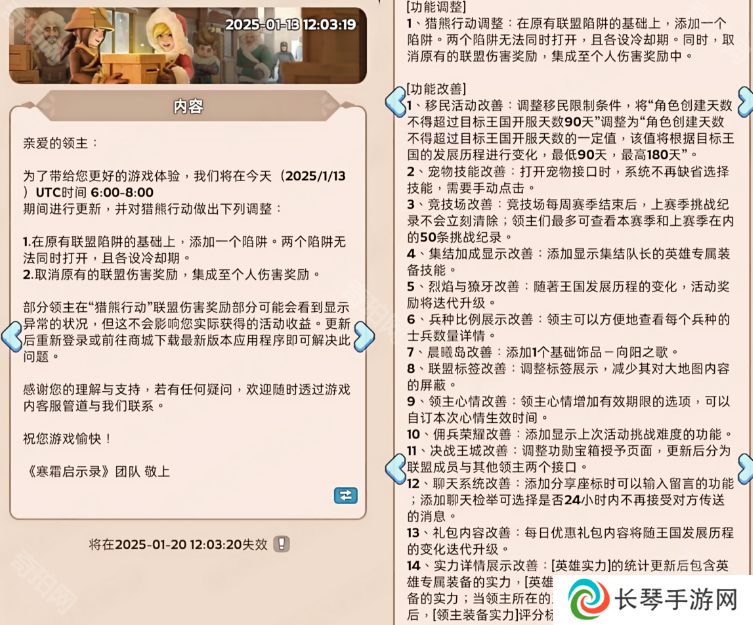This screenshot has height=625, width=753.
Task: Click the forward arrow after 角色创建天数 at 功能改善
Action: click(745, 102)
